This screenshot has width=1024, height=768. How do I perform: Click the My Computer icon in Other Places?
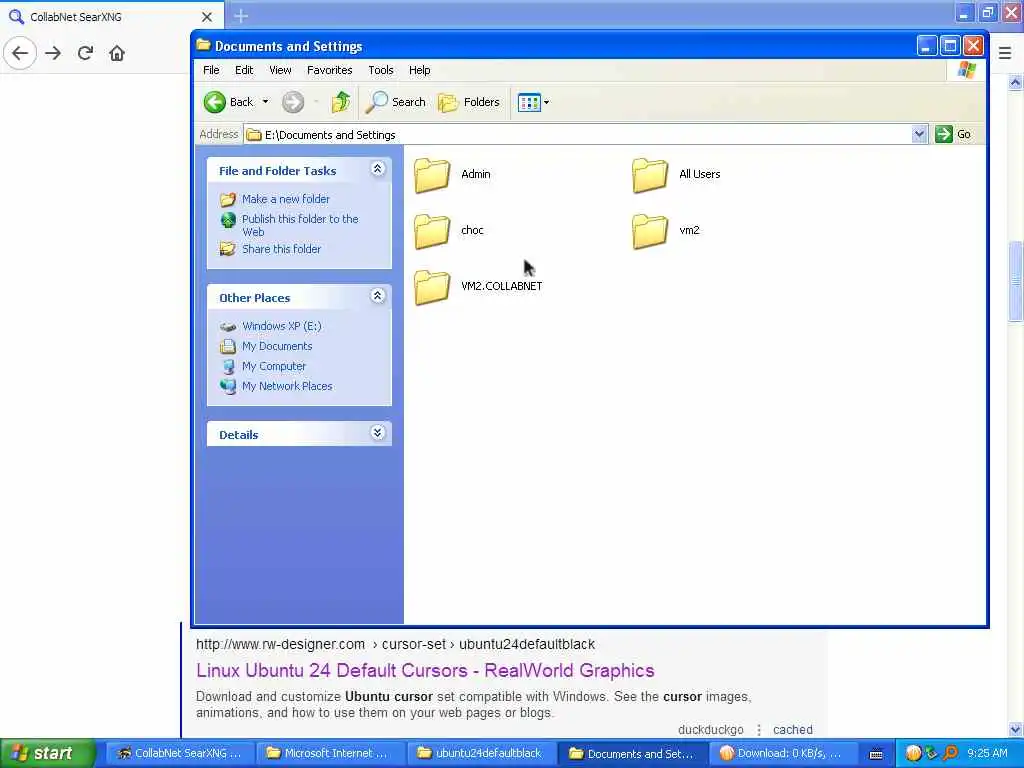(228, 366)
